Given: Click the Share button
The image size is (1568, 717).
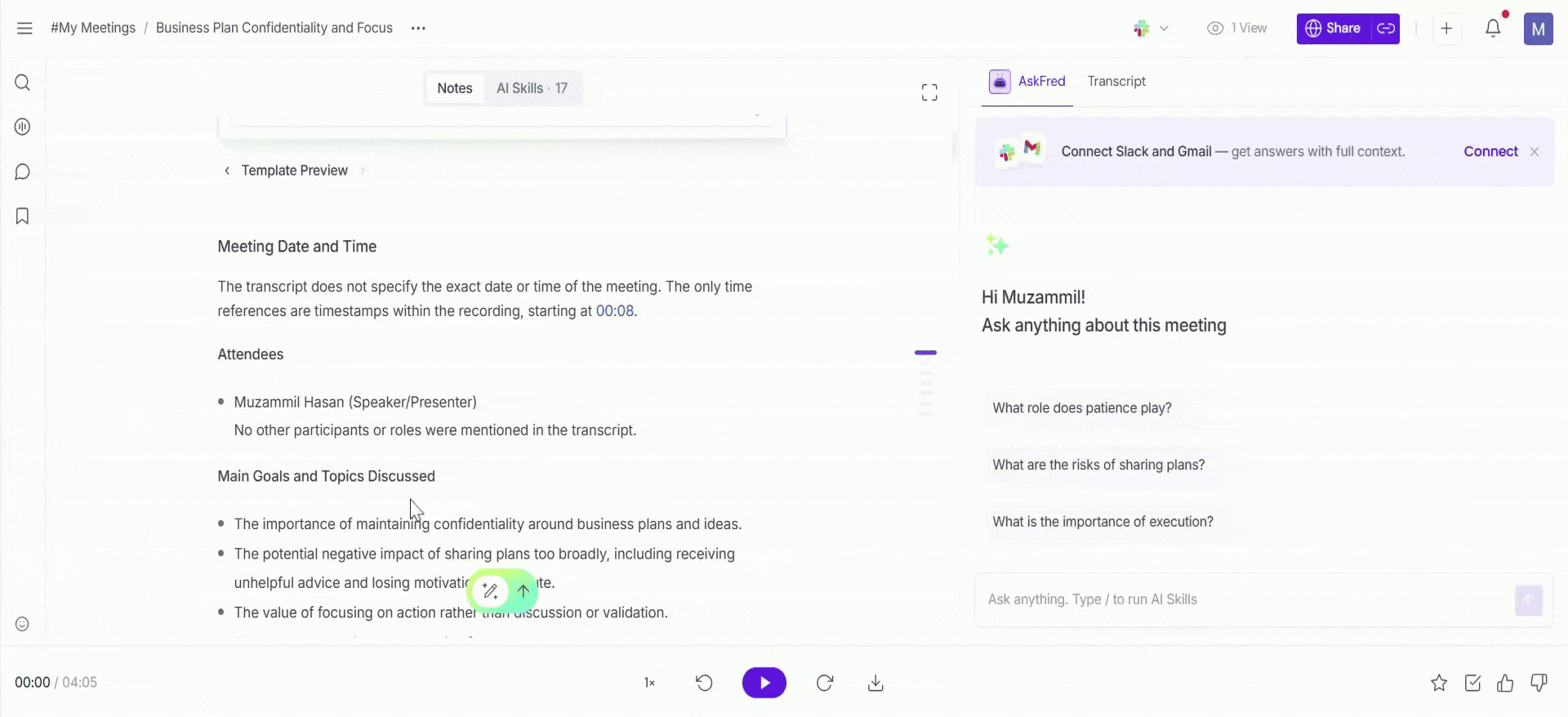Looking at the screenshot, I should (1334, 29).
